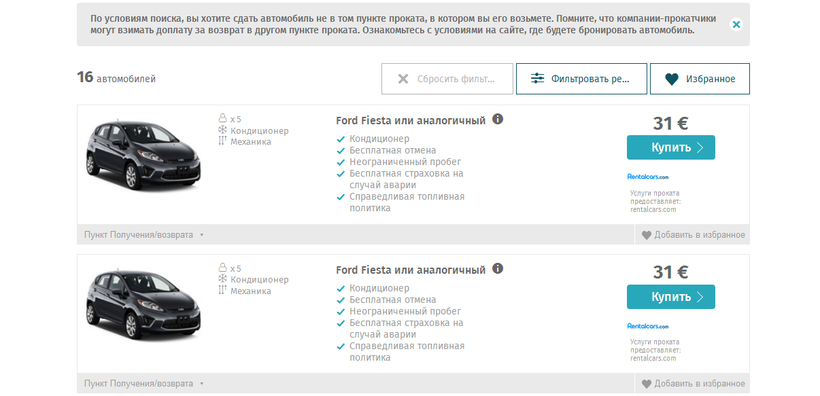Expand Пункт Получения/возврата for first car

click(x=144, y=235)
